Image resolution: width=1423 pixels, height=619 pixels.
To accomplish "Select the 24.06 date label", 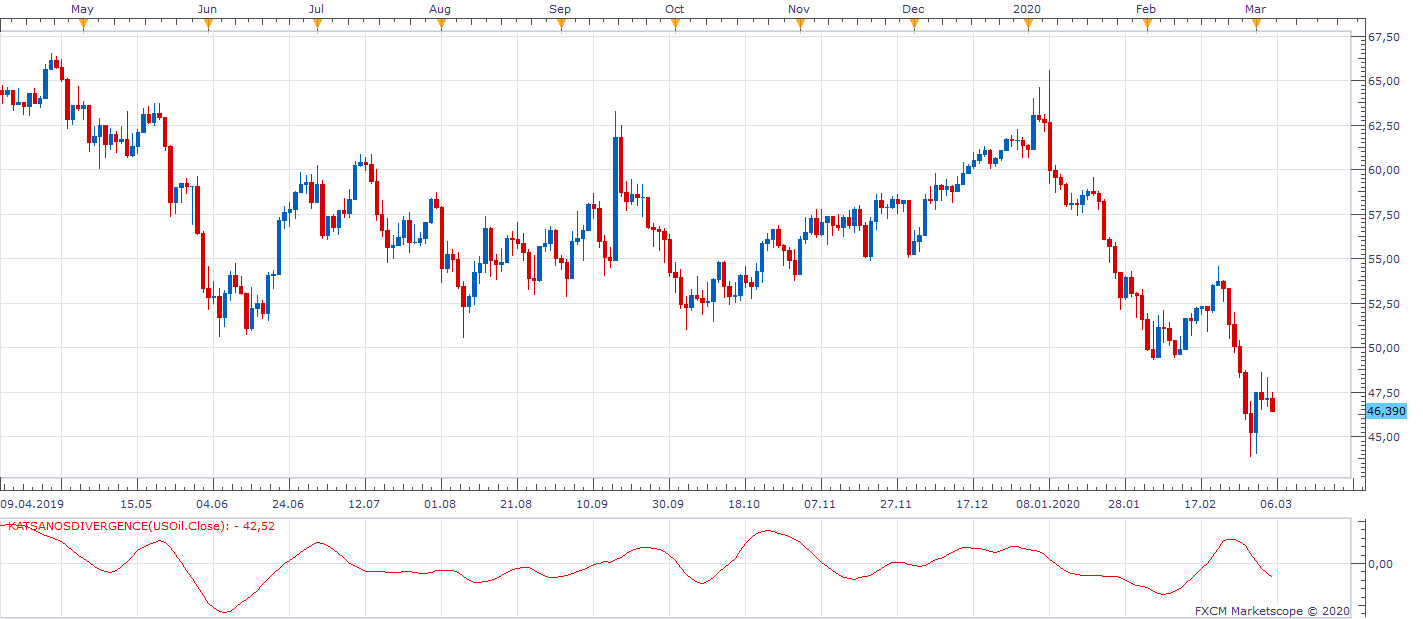I will point(288,504).
